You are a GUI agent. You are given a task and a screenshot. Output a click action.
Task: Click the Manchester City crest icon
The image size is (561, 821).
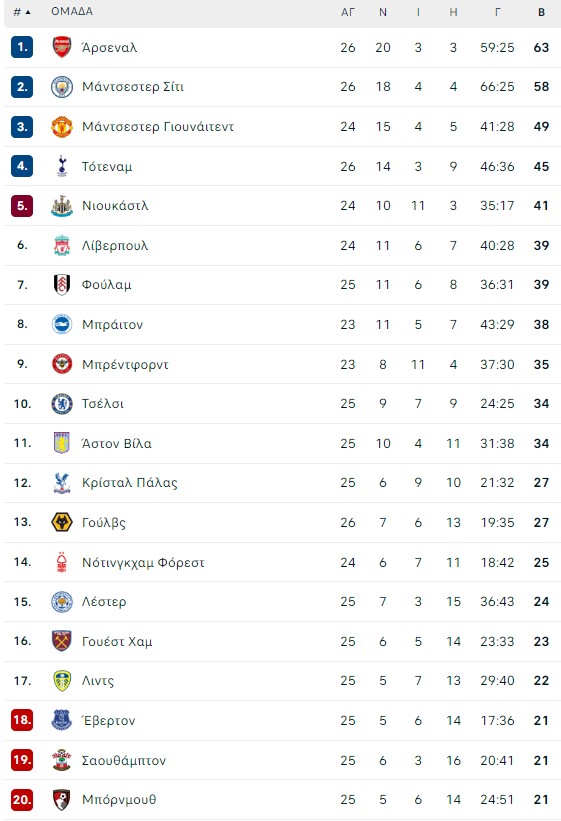(62, 87)
